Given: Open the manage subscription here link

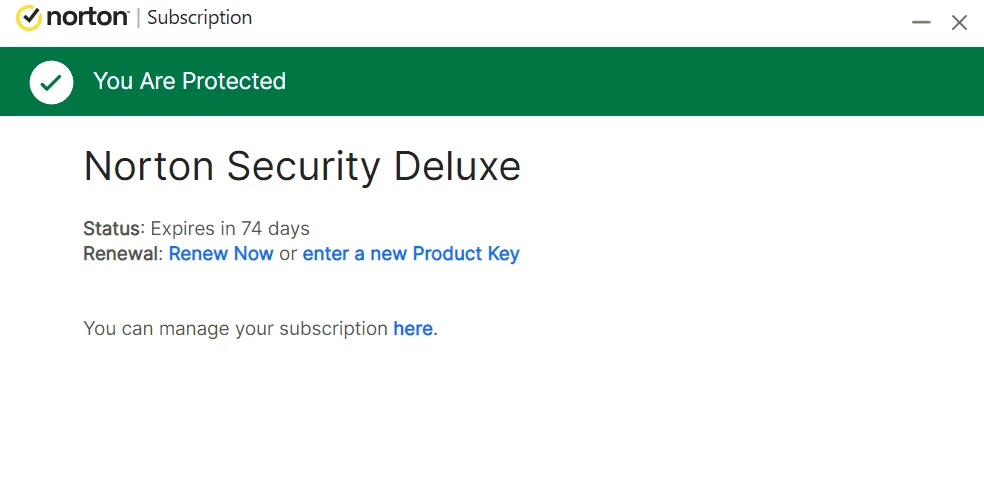Looking at the screenshot, I should click(x=413, y=328).
